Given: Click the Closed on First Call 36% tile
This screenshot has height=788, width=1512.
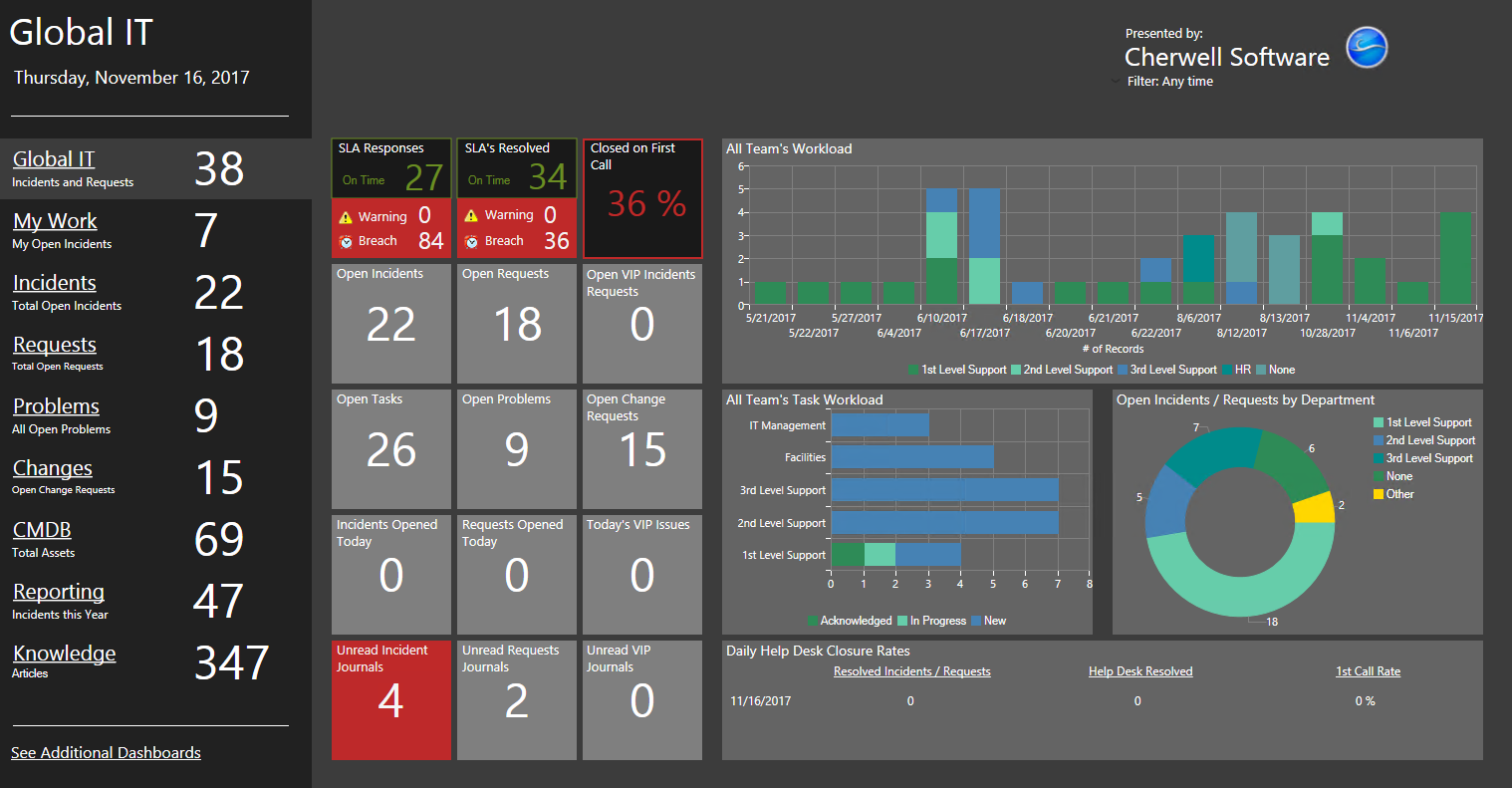Looking at the screenshot, I should [642, 198].
